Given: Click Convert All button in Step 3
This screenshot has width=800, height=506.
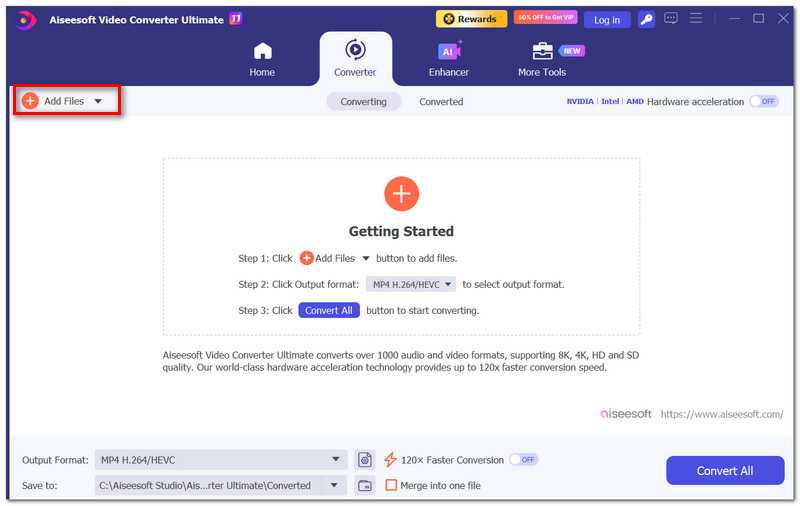Looking at the screenshot, I should pos(329,310).
